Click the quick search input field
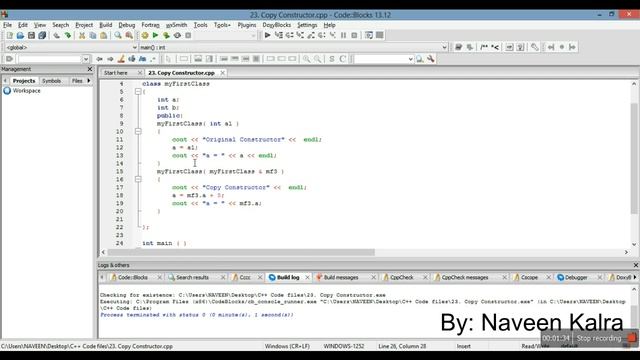This screenshot has height=360, width=640. (50, 59)
